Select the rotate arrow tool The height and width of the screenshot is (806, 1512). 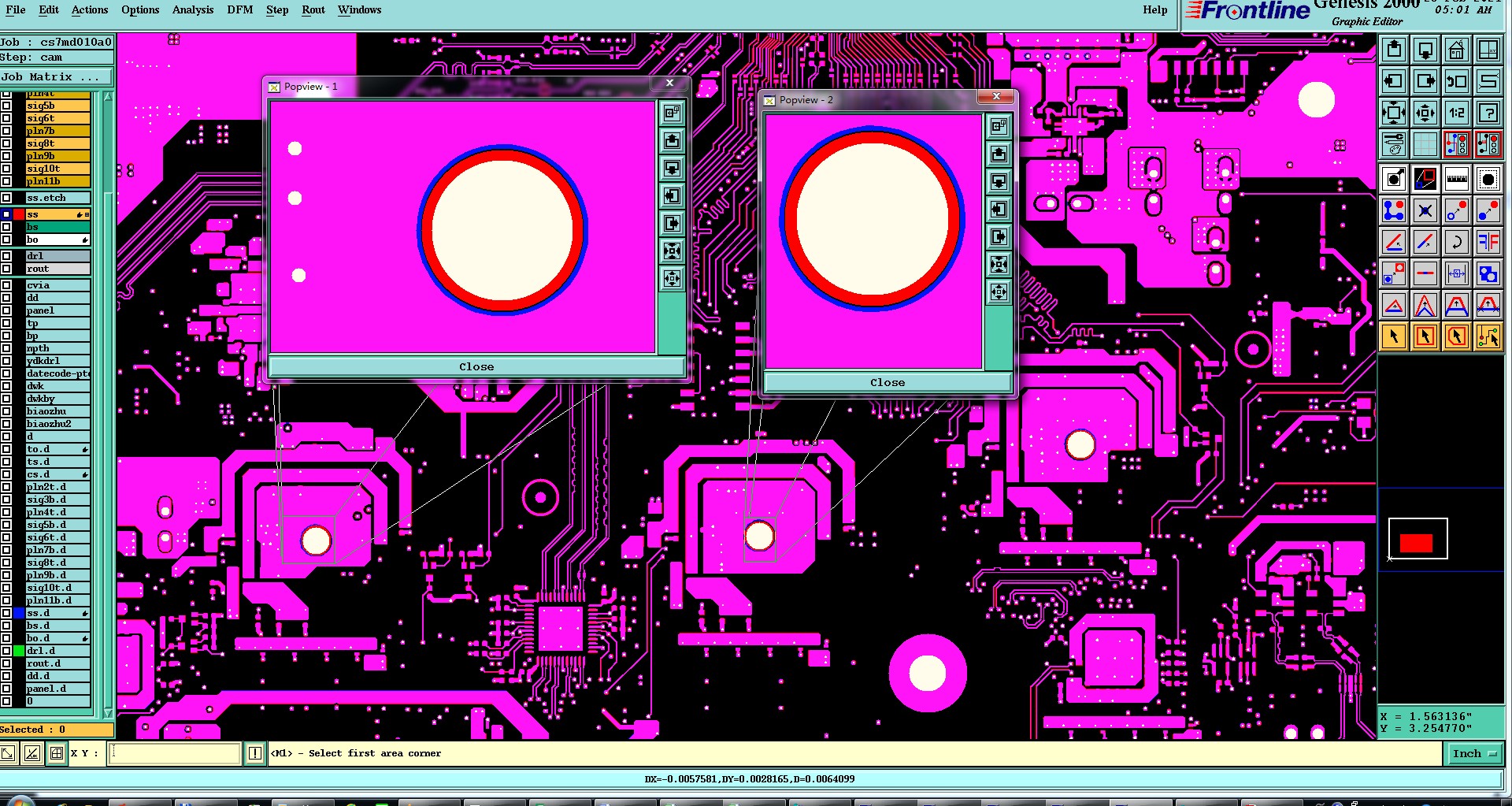[1457, 242]
